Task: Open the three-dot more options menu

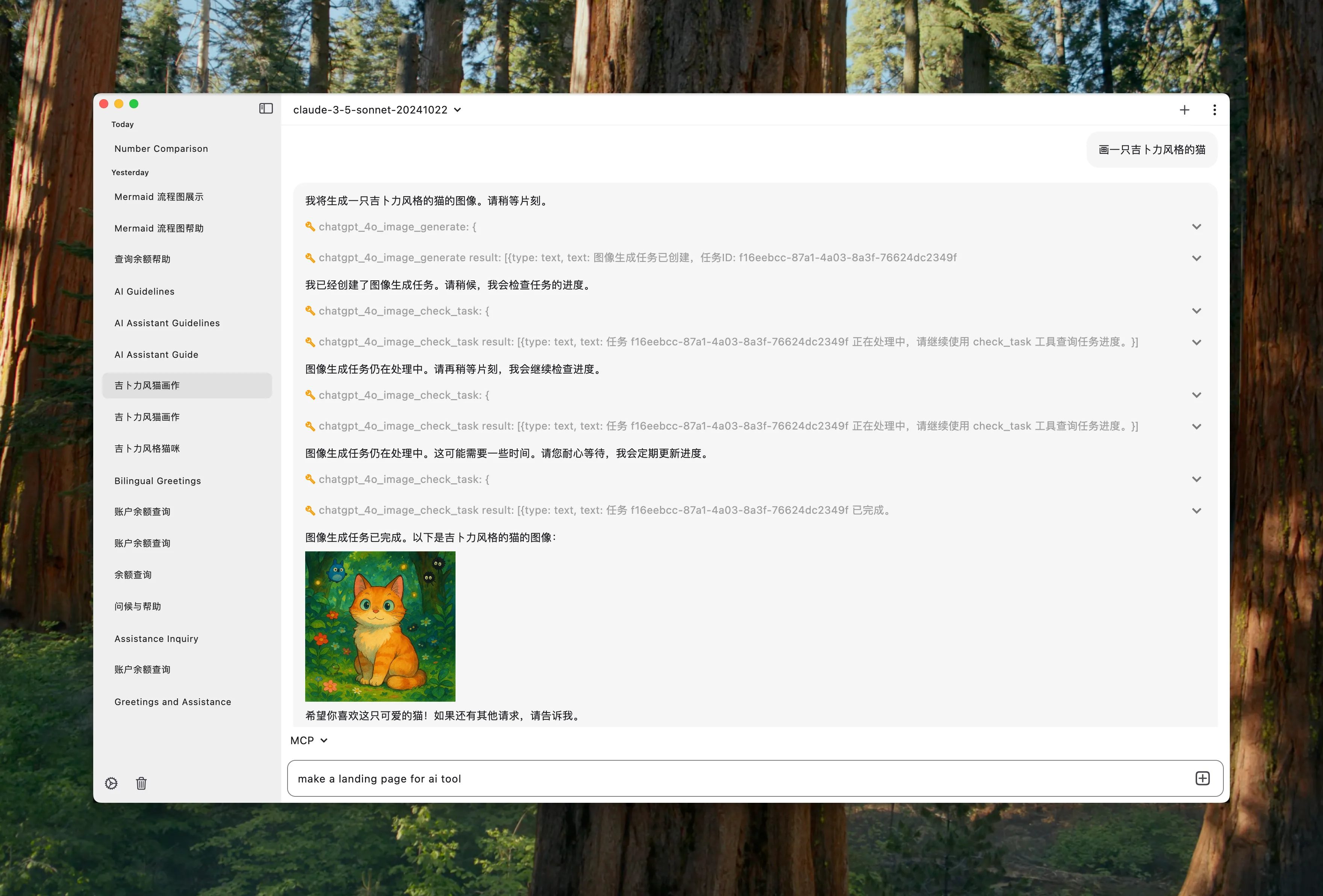Action: point(1214,110)
